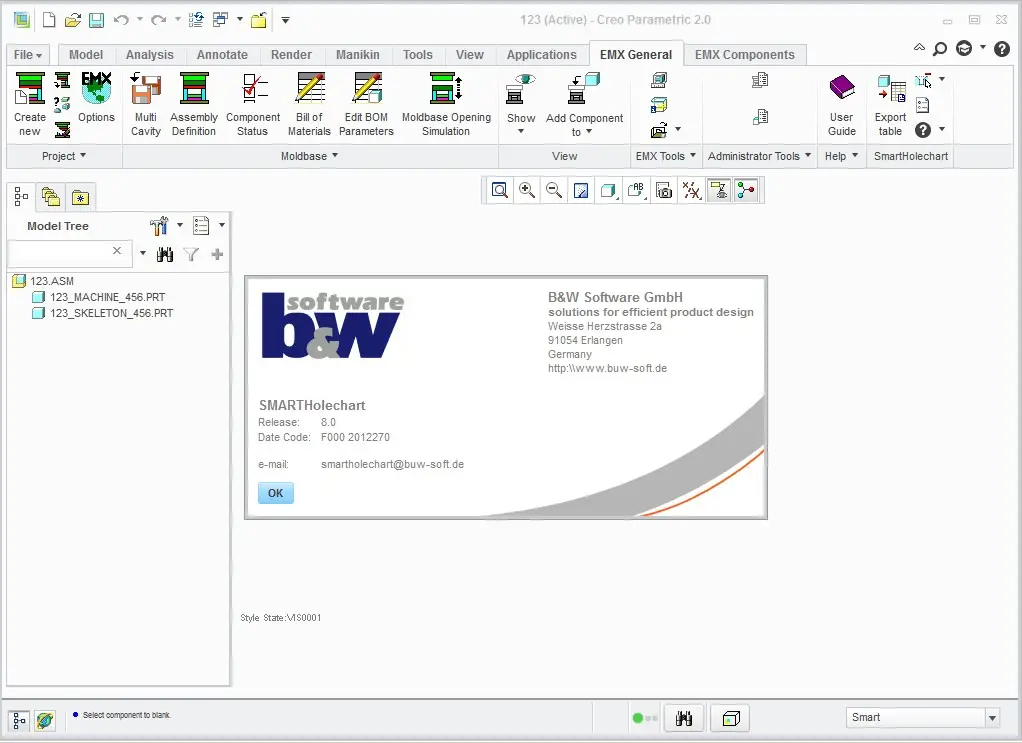This screenshot has width=1022, height=743.
Task: Open the Multi Cavity tool
Action: [x=145, y=104]
